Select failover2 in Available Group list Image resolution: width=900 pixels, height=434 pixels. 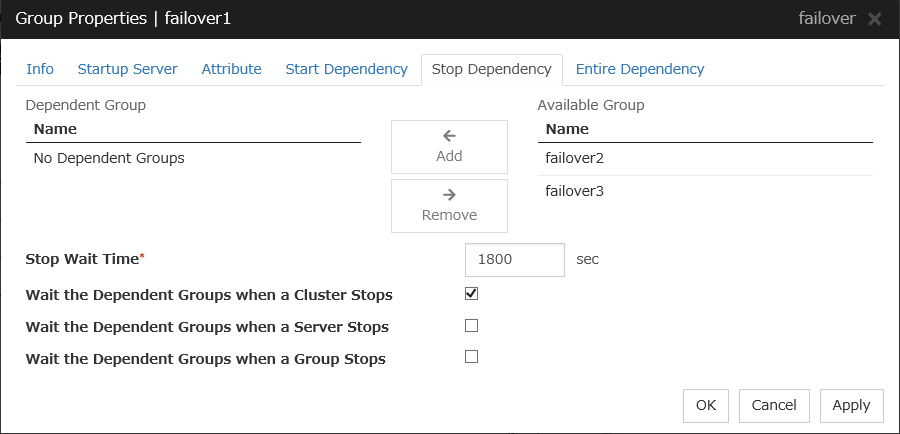tap(575, 158)
